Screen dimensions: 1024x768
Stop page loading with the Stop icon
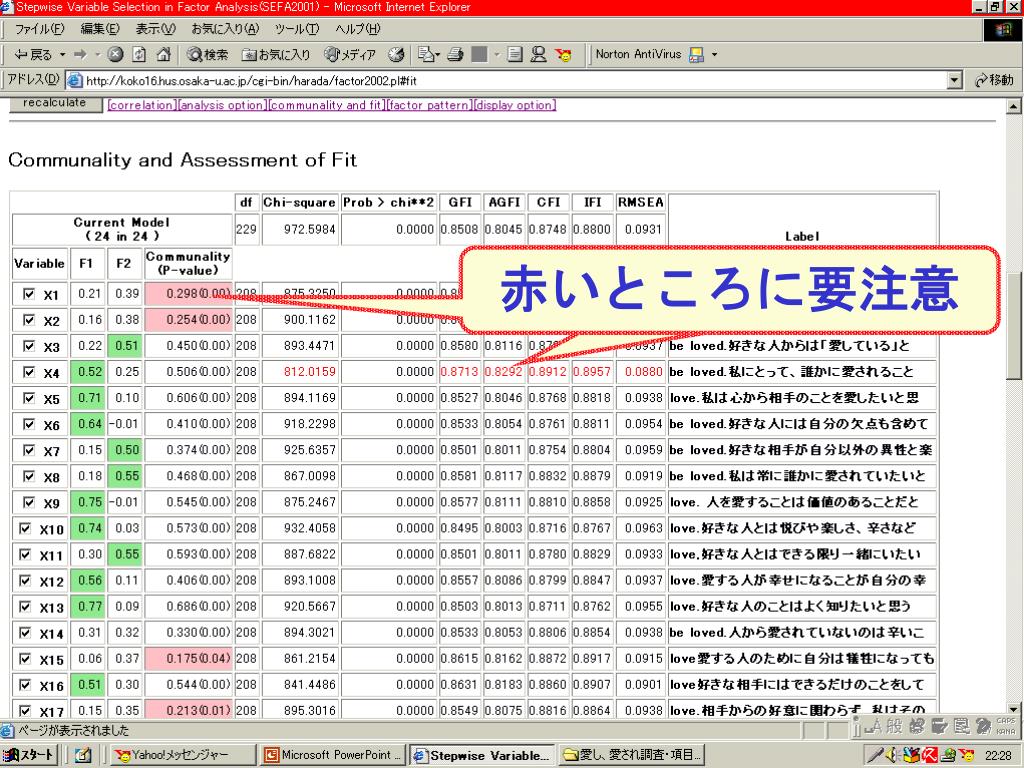[x=116, y=55]
